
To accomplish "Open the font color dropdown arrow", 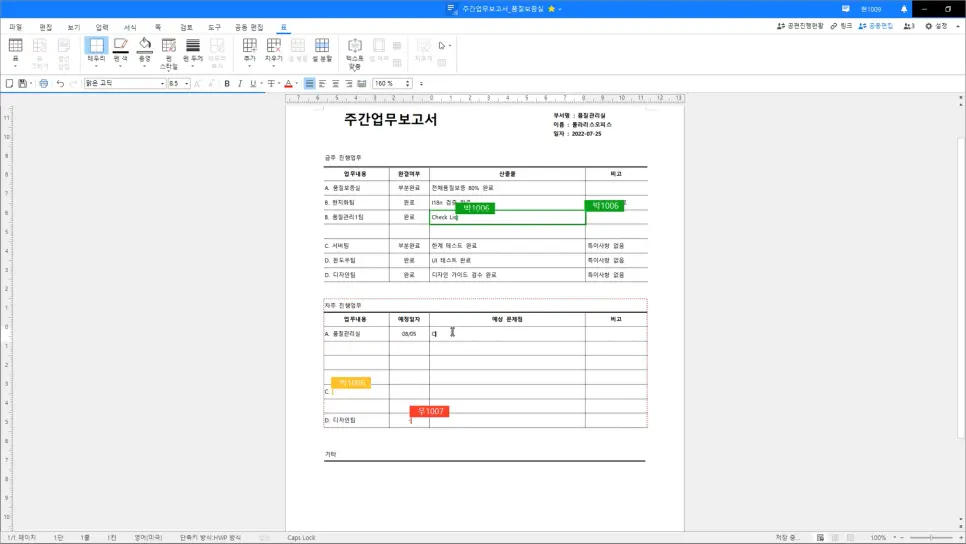I will (x=296, y=83).
